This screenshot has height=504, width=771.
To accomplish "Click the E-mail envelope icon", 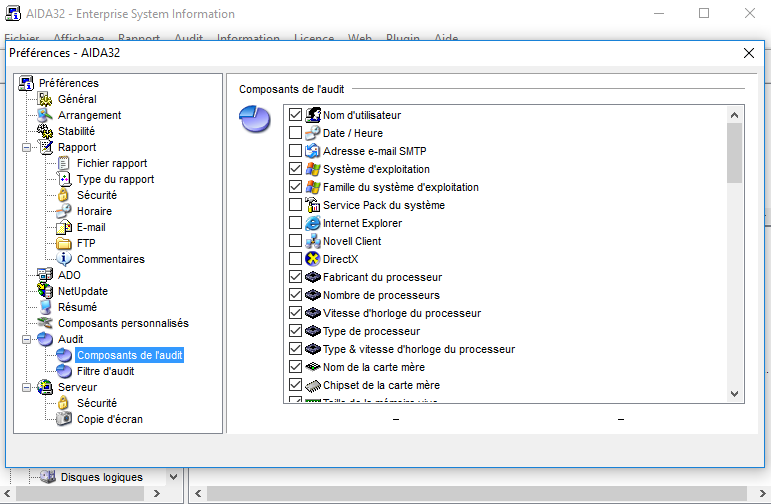I will 64,227.
